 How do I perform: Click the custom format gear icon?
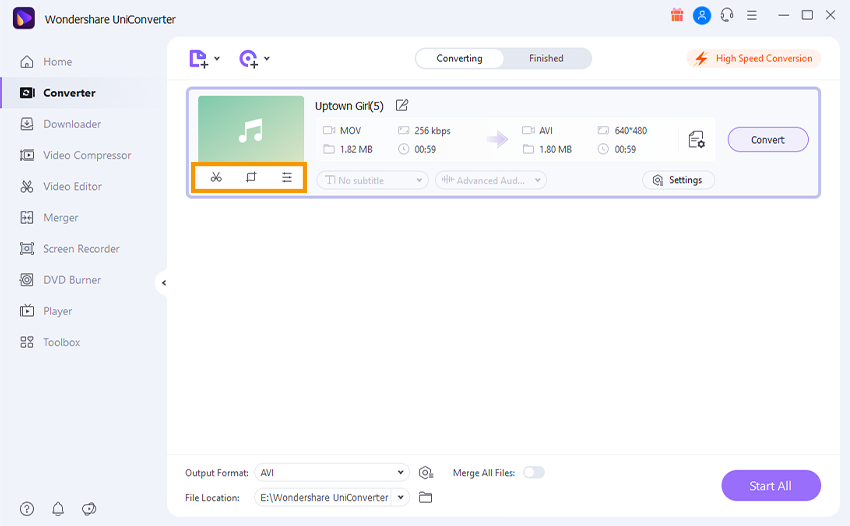click(x=426, y=473)
